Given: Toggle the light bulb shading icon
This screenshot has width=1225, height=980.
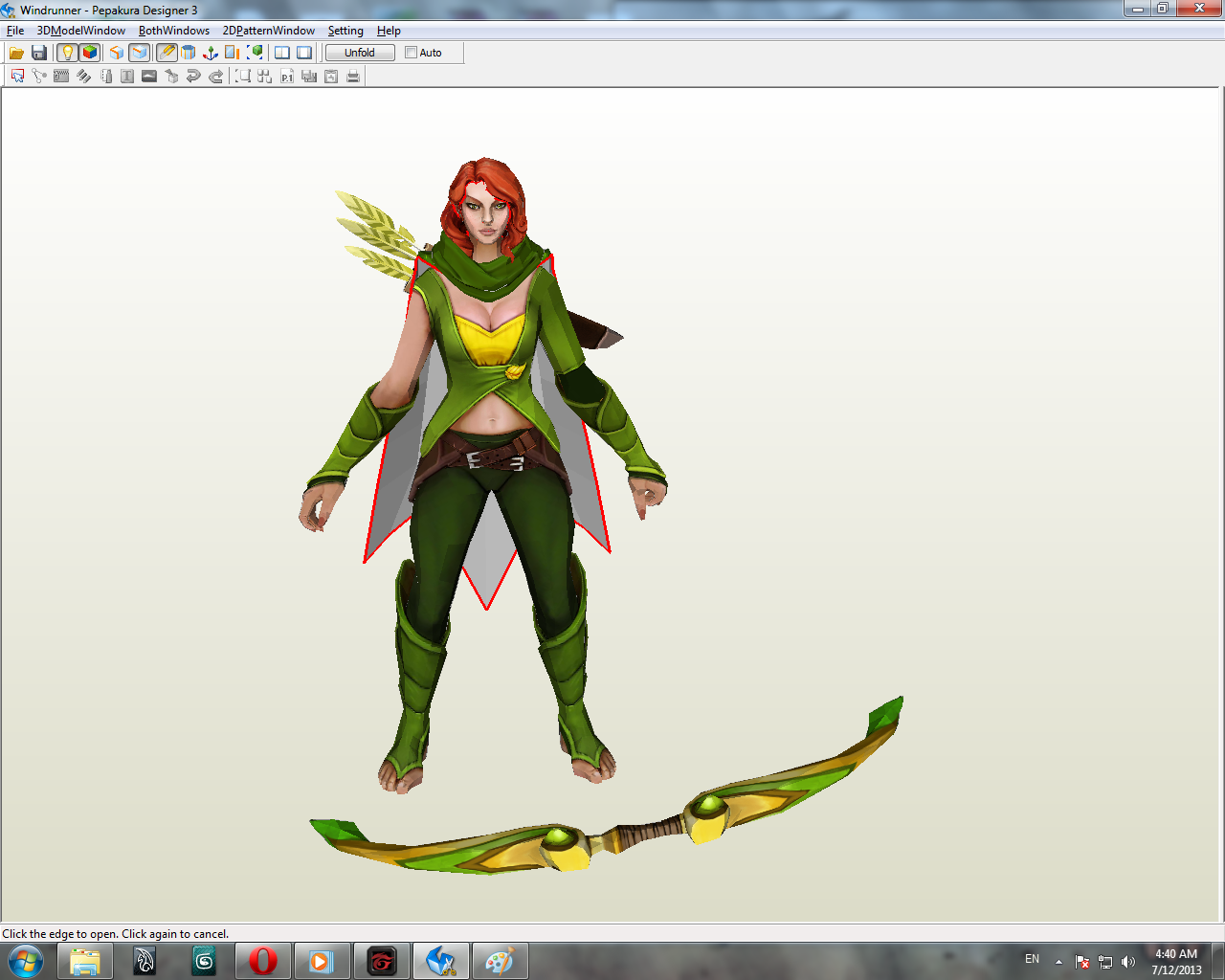Looking at the screenshot, I should tap(66, 53).
